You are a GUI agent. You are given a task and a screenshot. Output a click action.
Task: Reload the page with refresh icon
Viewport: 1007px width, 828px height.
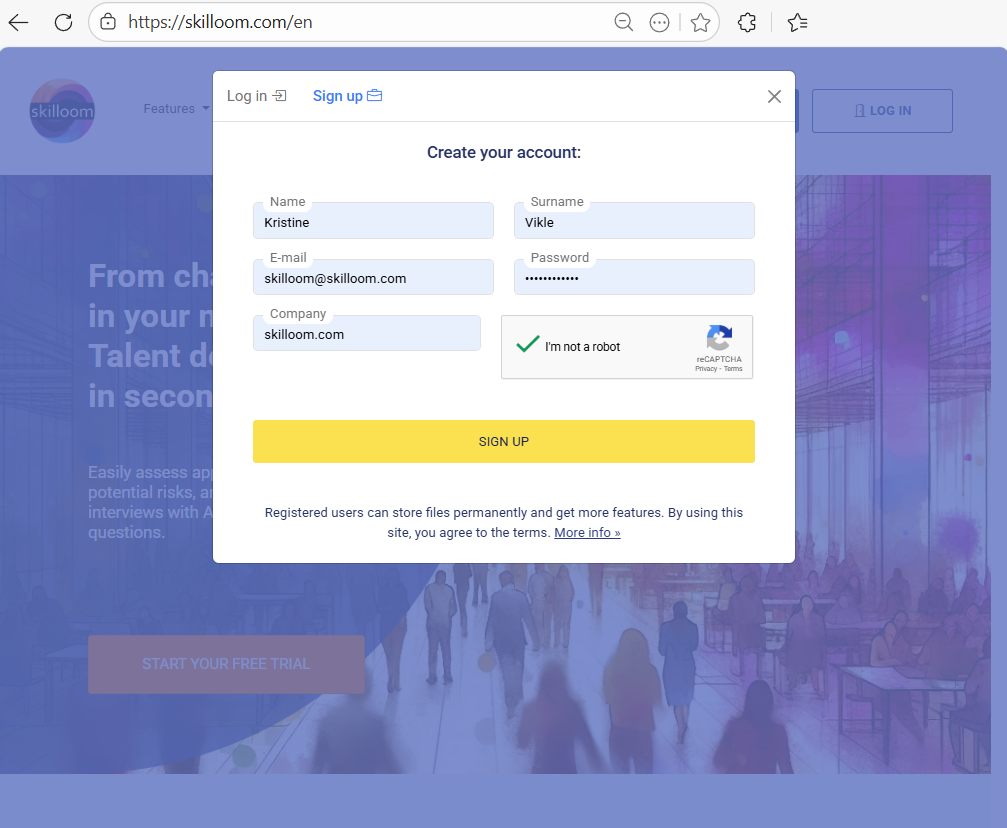63,22
